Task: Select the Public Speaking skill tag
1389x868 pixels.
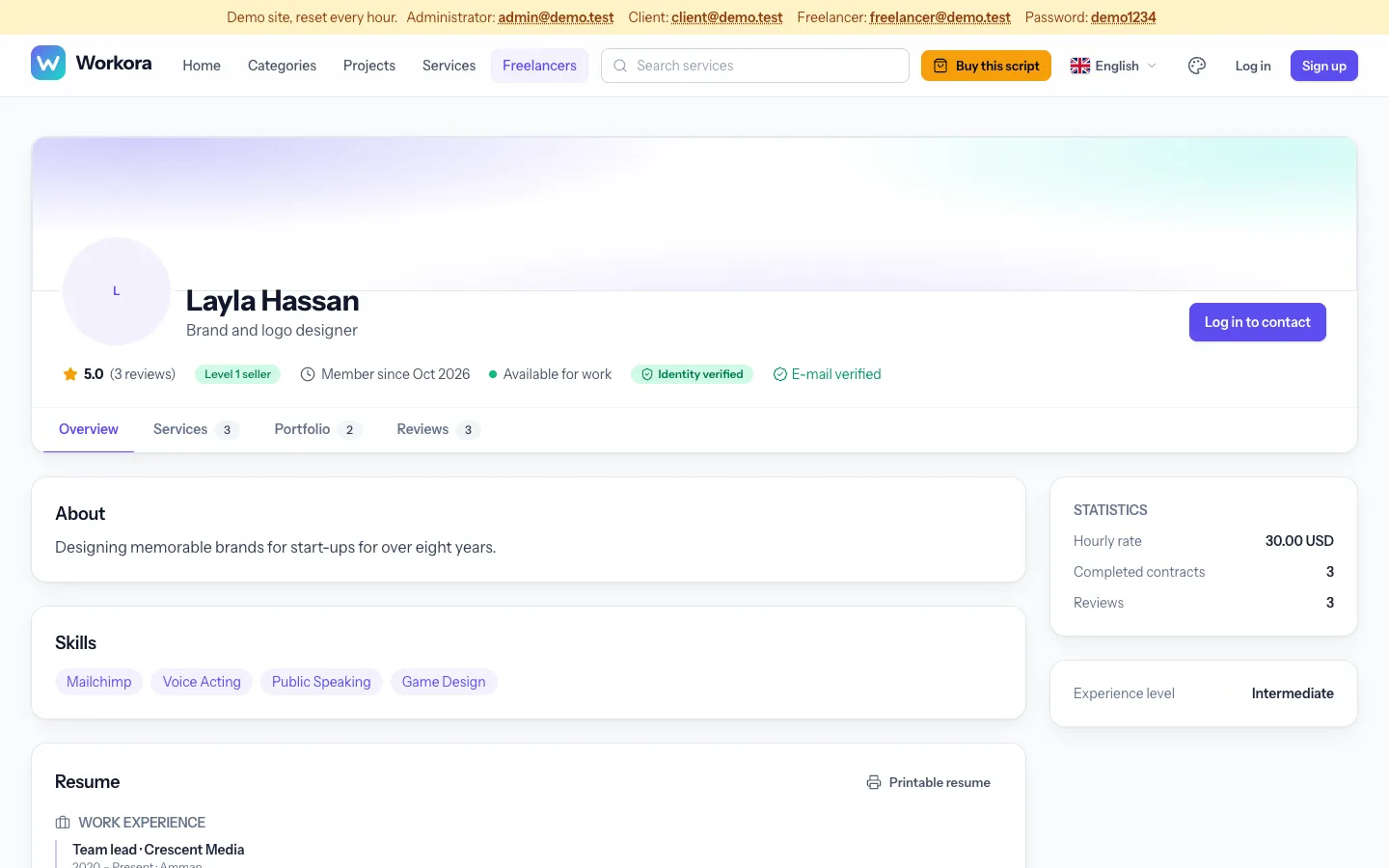Action: point(321,682)
